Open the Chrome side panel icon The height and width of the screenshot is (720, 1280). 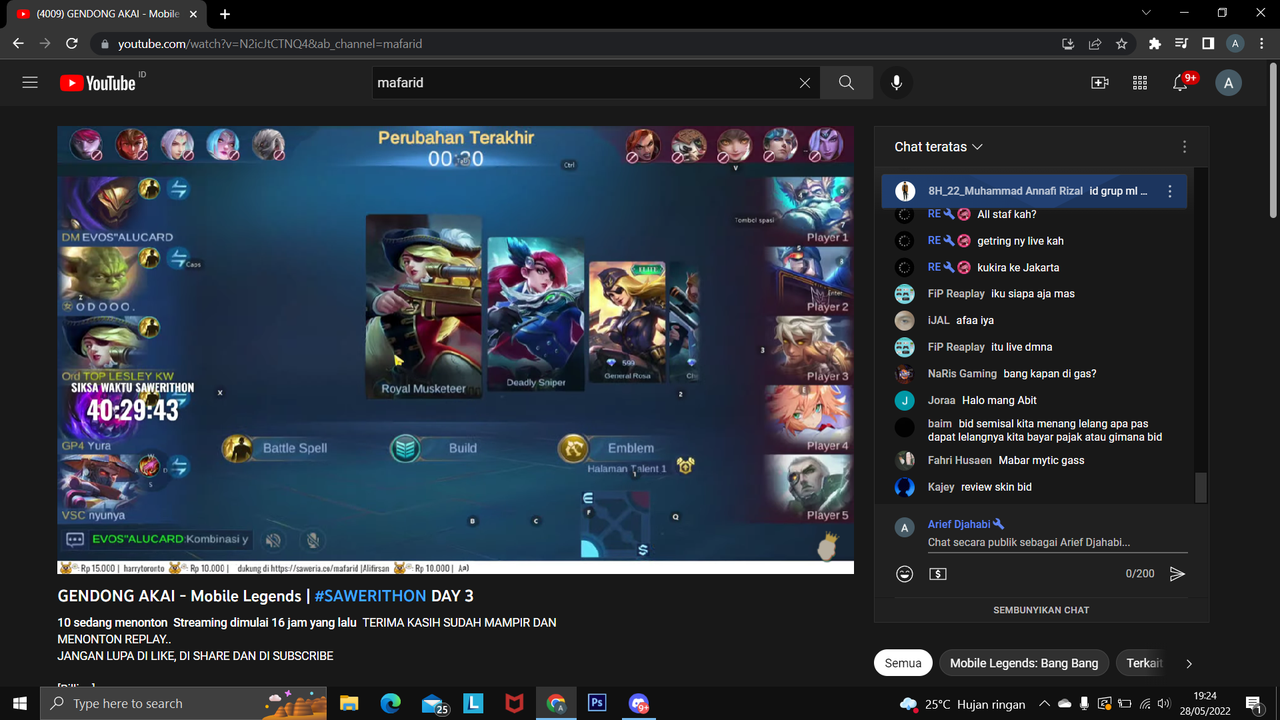pos(1208,44)
